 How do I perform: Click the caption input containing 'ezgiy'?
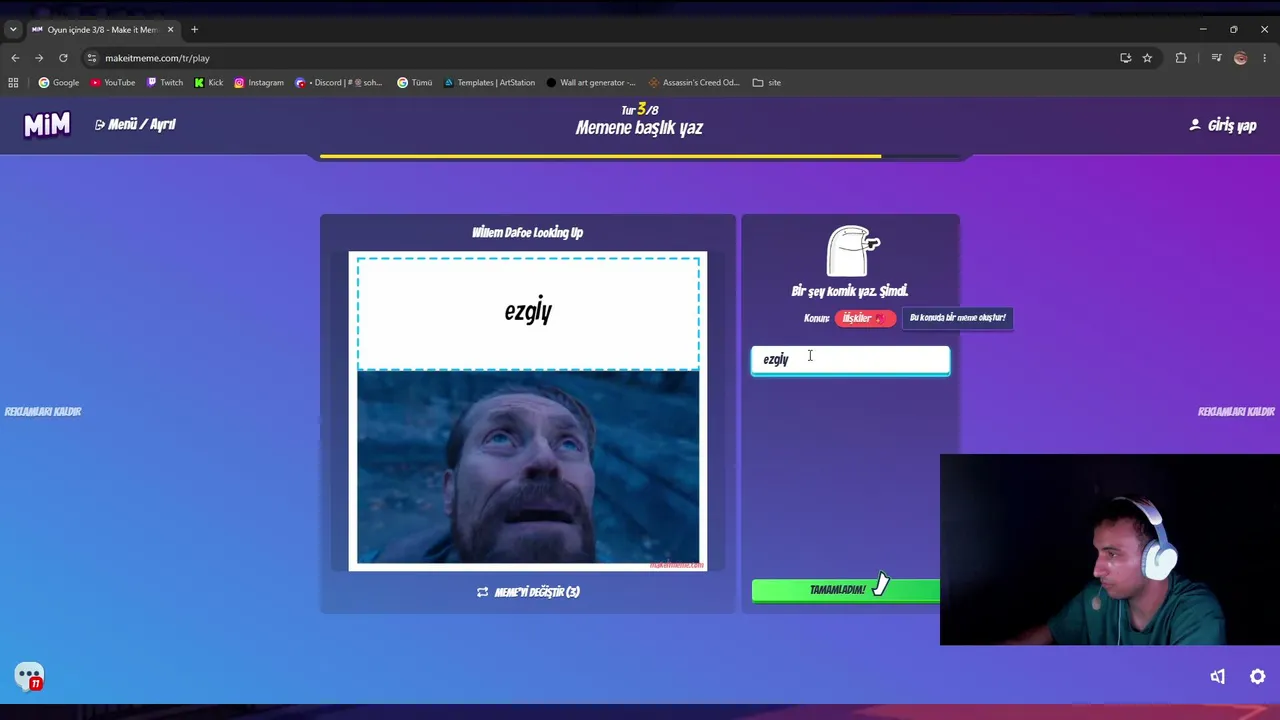tap(850, 360)
